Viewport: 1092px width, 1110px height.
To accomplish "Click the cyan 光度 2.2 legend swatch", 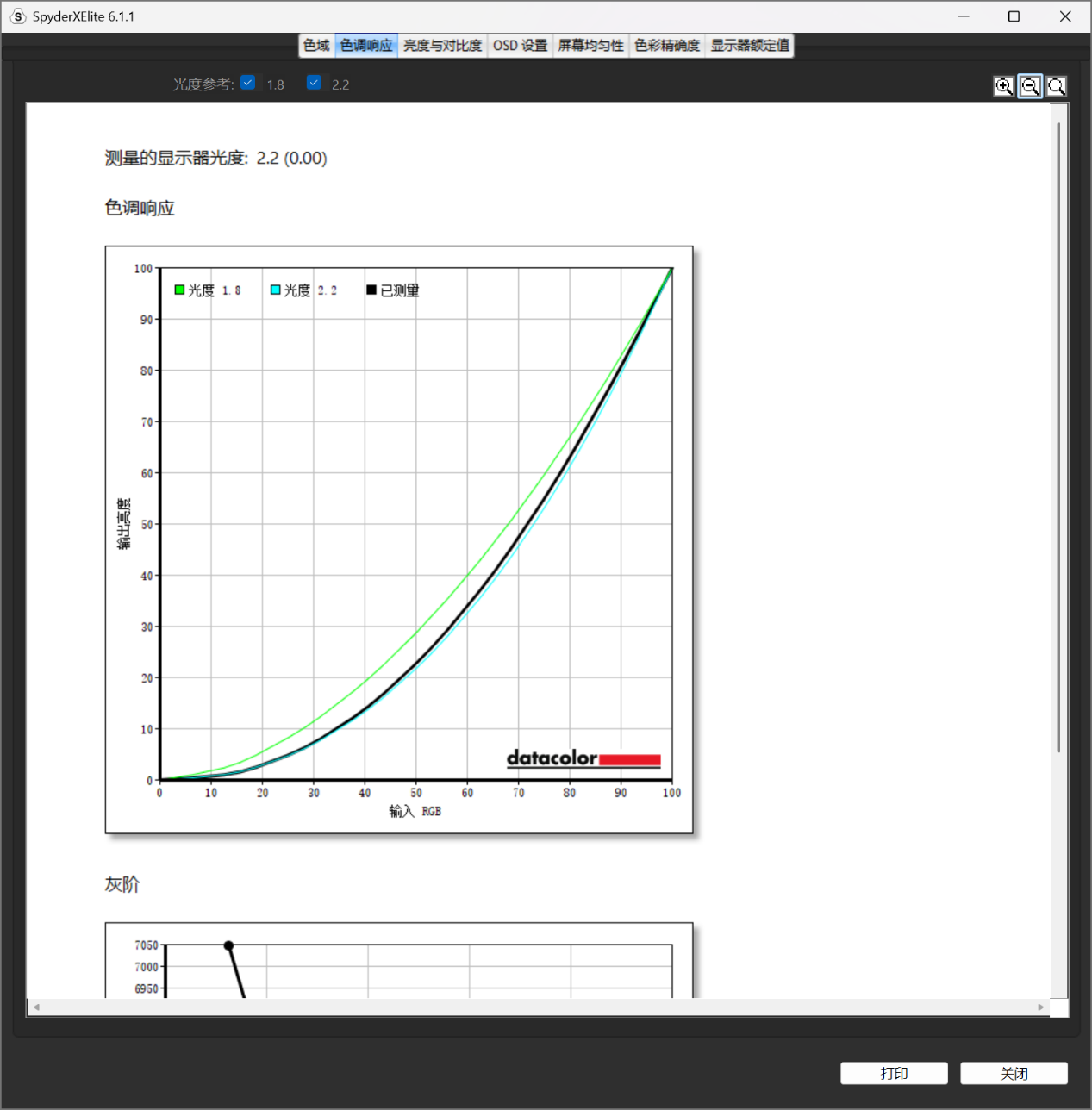I will tap(276, 290).
